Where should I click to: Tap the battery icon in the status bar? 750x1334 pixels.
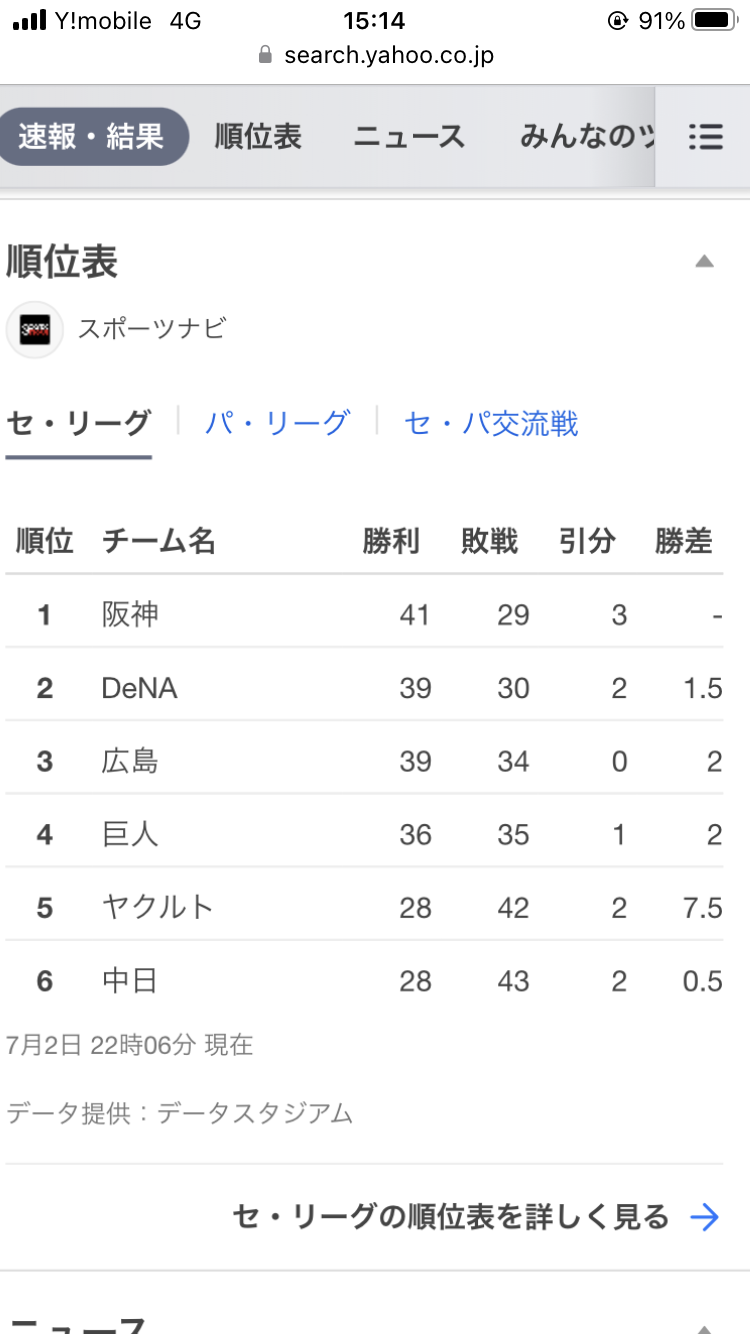[715, 20]
